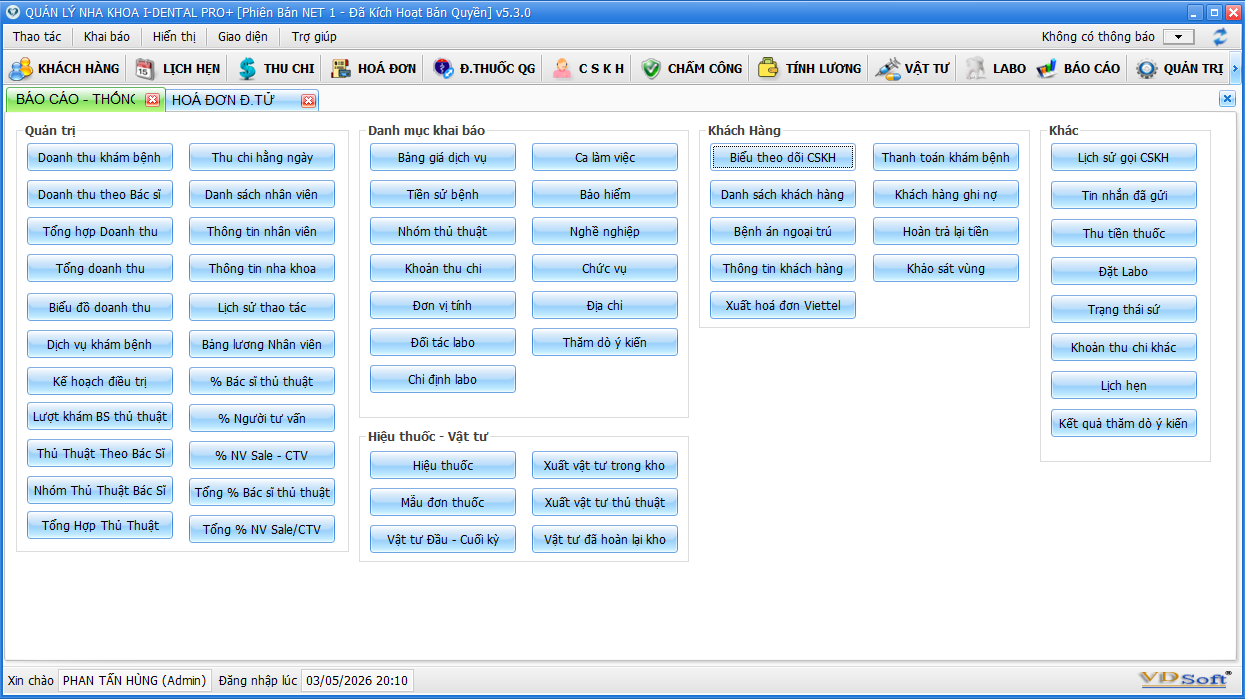Open the LABO toolbar icon
1245x699 pixels.
pos(976,69)
